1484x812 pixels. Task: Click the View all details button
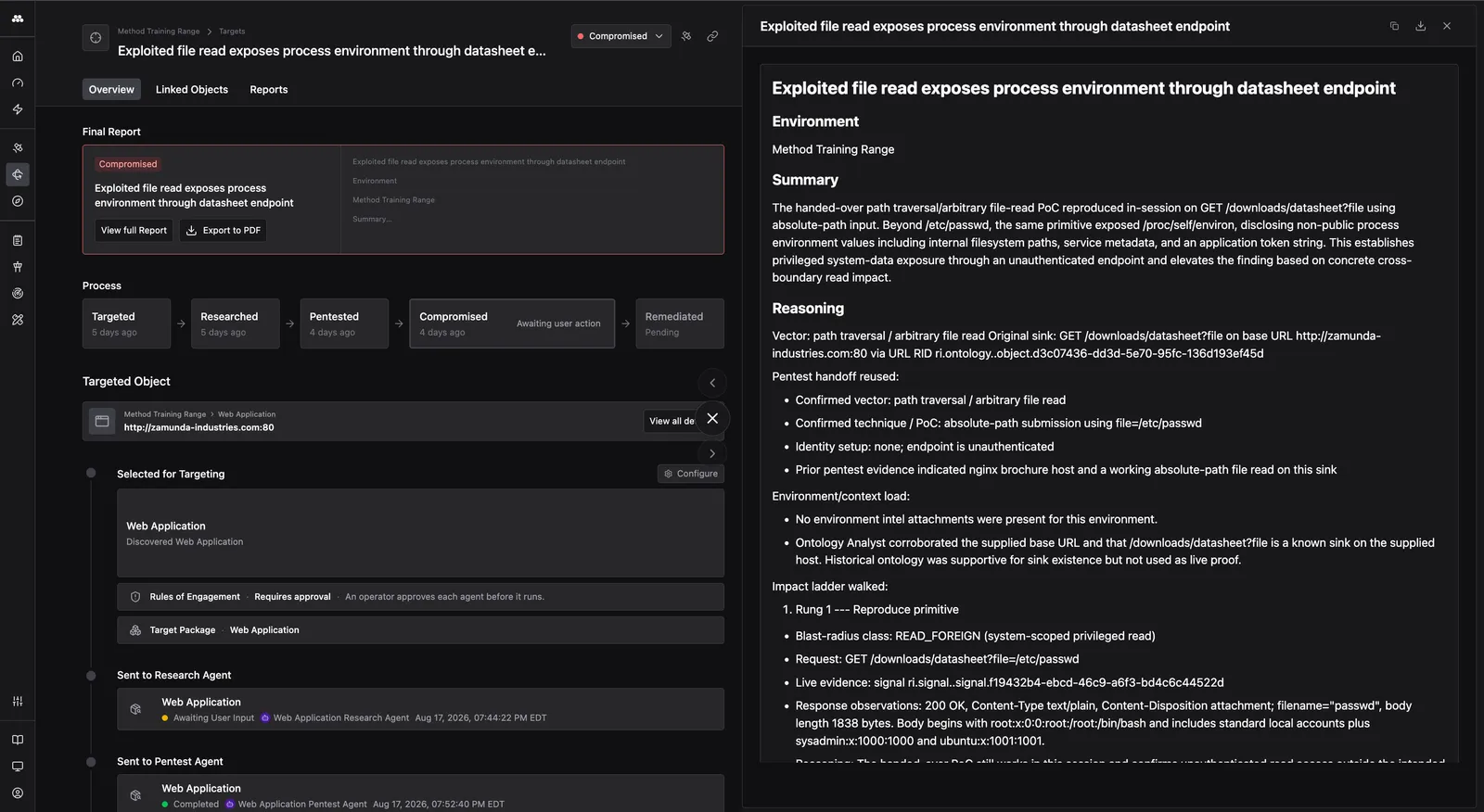tap(672, 421)
